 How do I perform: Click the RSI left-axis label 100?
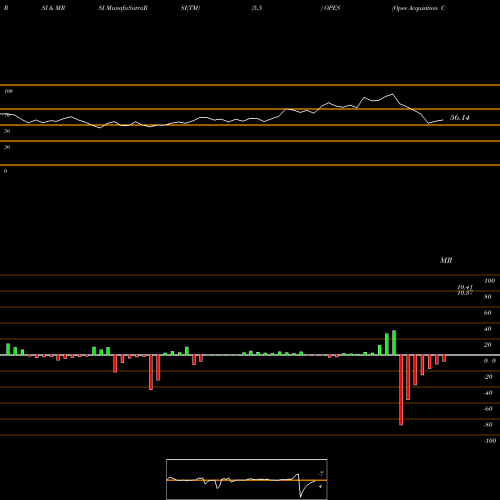[8, 91]
